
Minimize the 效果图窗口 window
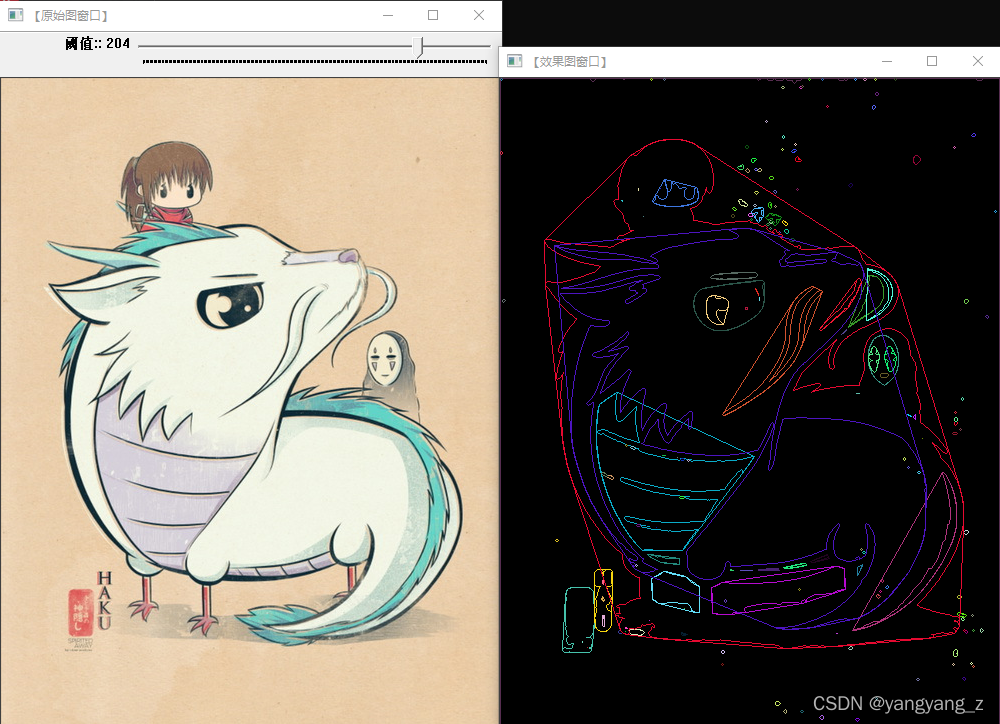coord(887,61)
